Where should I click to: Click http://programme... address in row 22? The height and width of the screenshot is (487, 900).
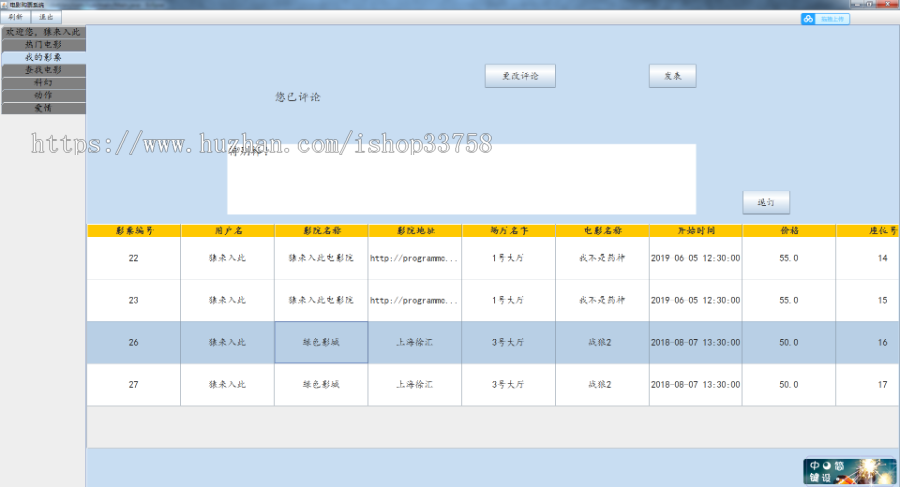tap(415, 258)
